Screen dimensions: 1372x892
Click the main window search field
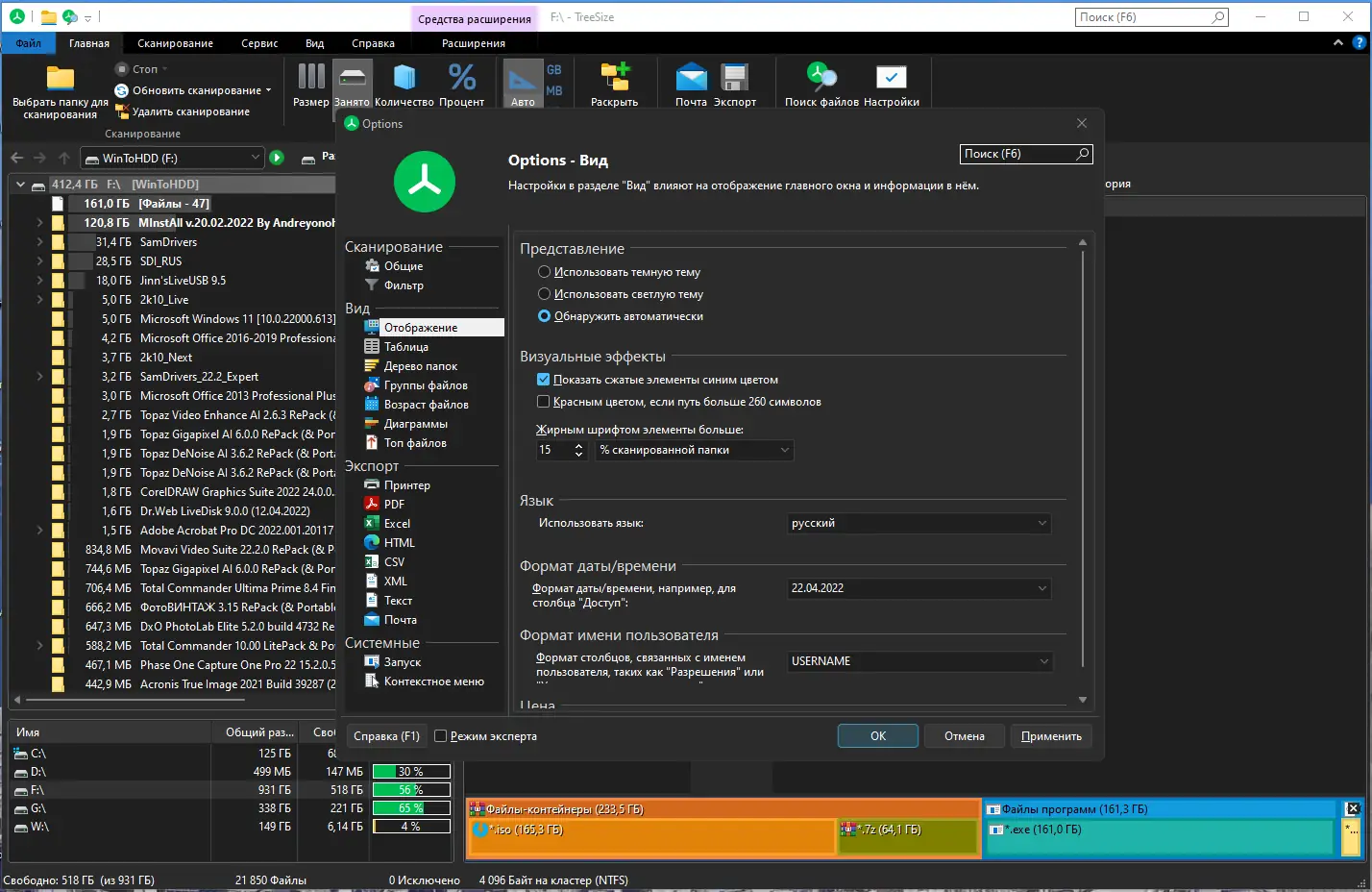pos(1153,16)
